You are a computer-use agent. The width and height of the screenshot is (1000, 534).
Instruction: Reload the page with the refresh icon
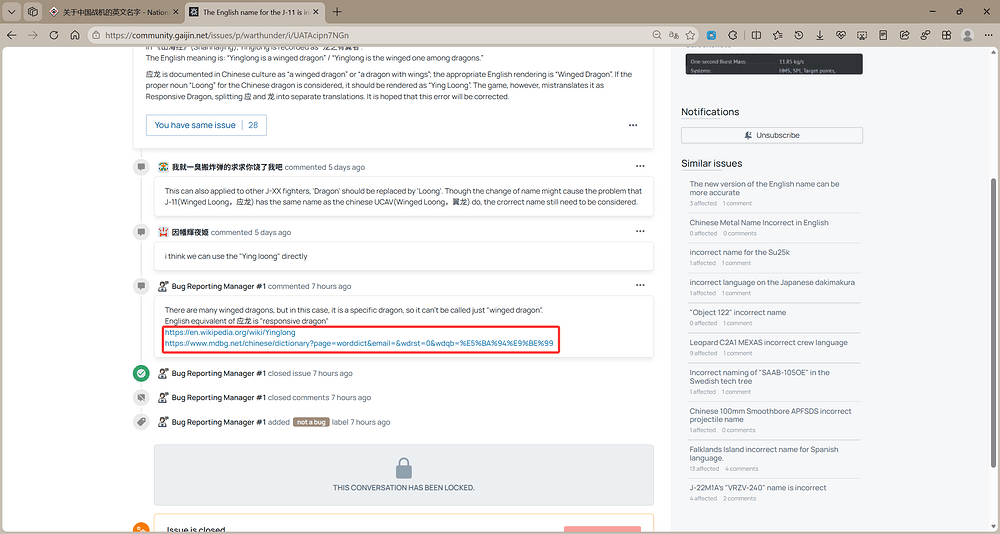54,35
